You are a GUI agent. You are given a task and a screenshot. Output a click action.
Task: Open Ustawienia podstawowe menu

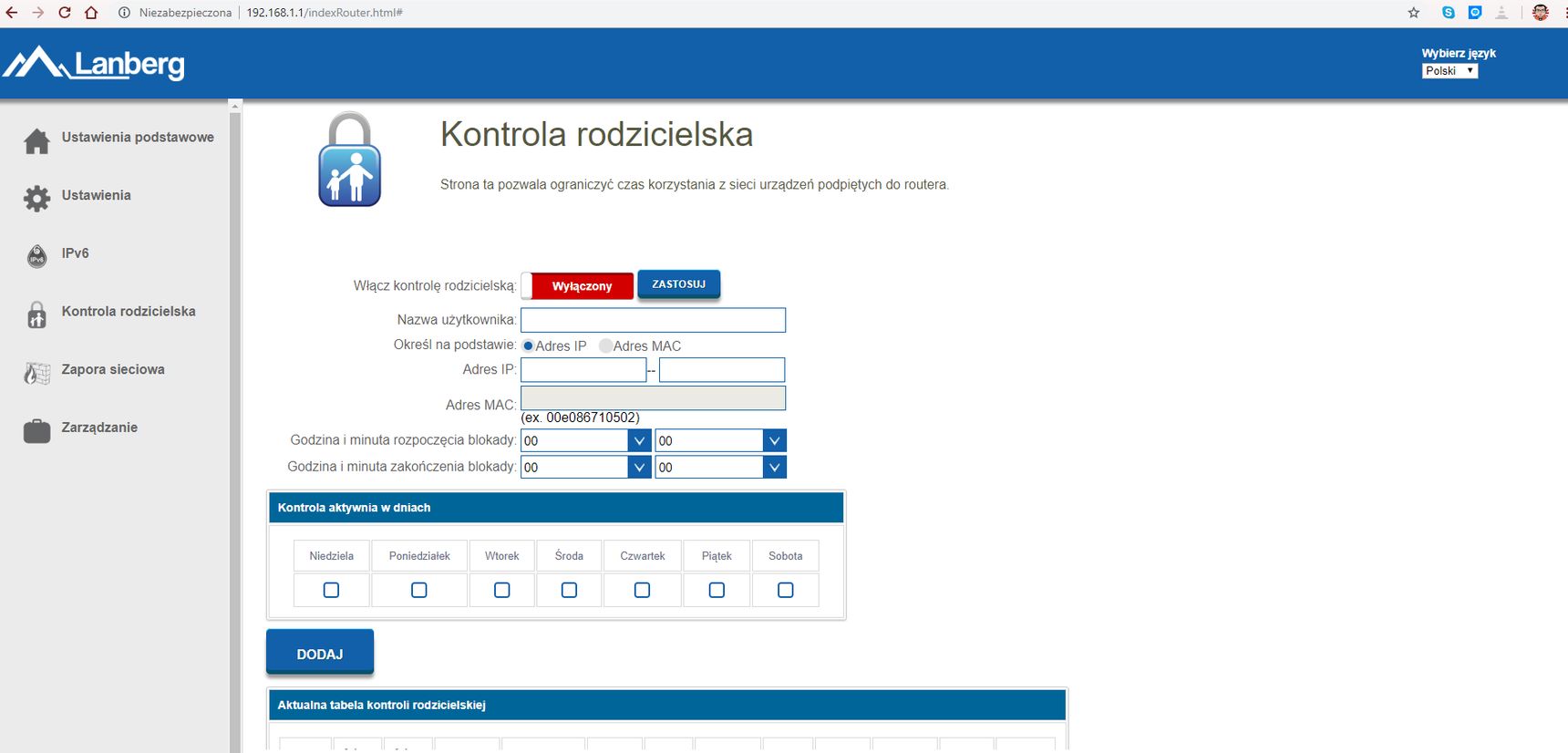138,137
